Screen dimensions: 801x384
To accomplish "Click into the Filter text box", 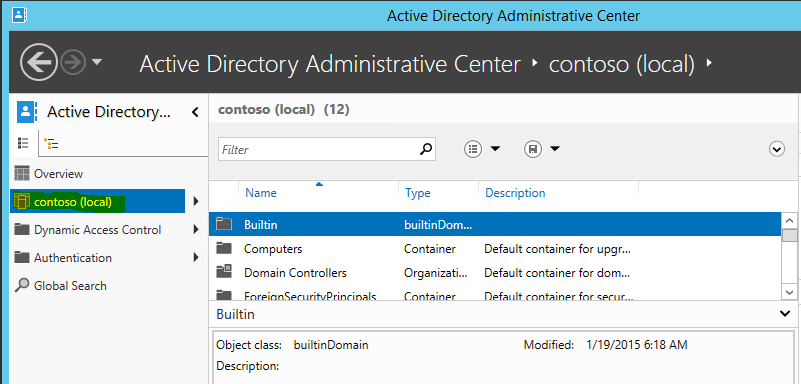I will pyautogui.click(x=318, y=149).
